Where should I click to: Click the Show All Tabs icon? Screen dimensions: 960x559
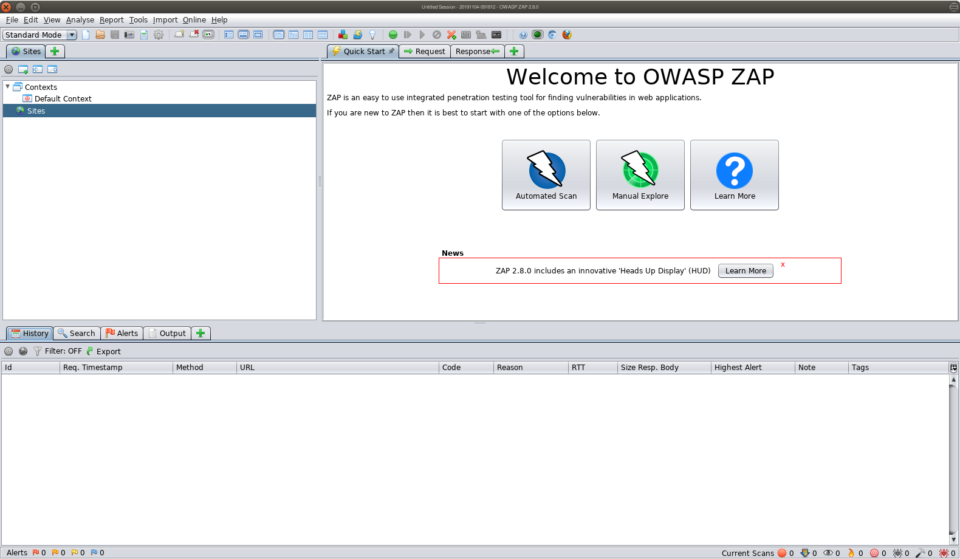pyautogui.click(x=179, y=35)
